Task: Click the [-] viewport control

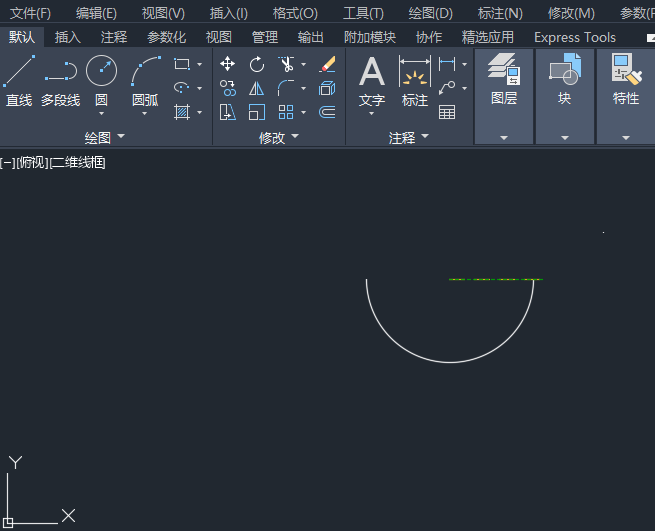Action: pos(8,163)
